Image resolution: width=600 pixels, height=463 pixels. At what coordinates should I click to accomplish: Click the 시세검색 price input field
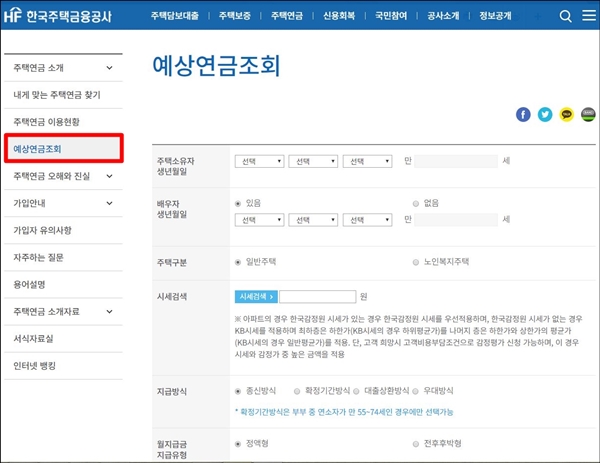[x=317, y=297]
